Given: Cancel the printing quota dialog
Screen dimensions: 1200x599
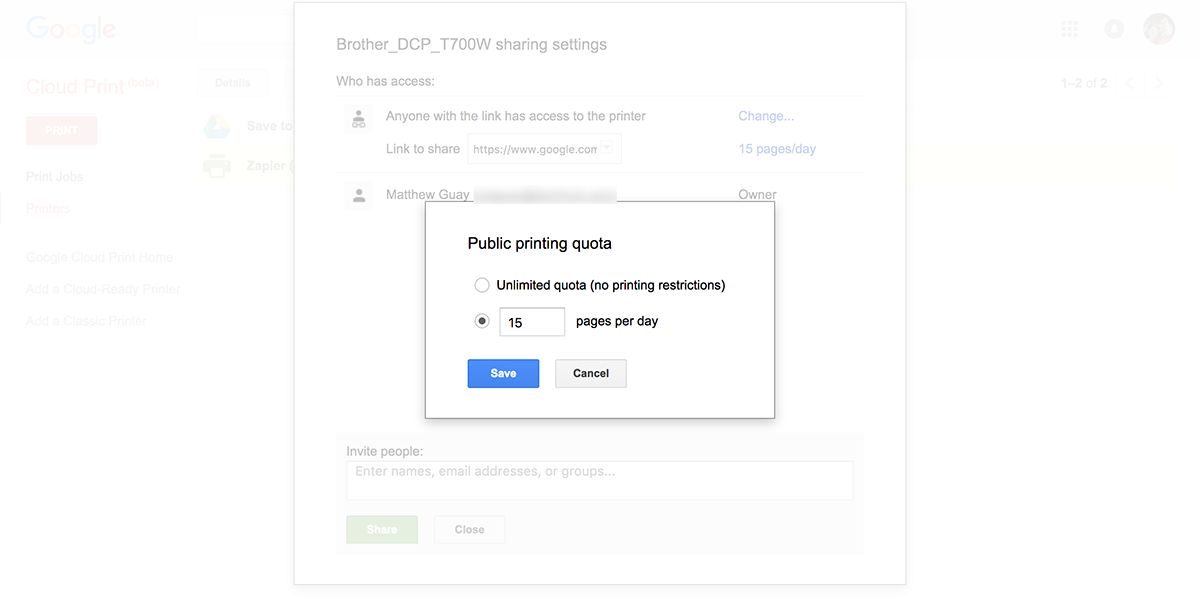Looking at the screenshot, I should coord(590,373).
